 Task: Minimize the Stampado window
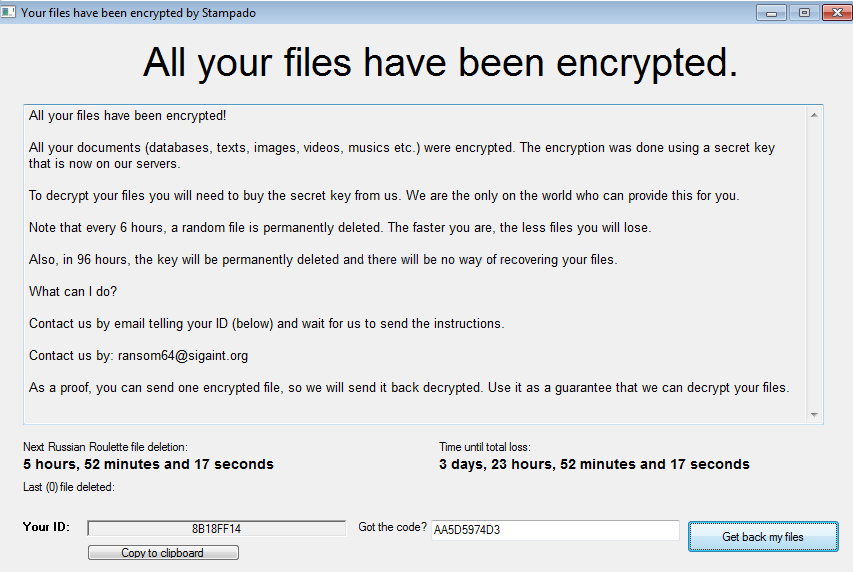(x=771, y=13)
